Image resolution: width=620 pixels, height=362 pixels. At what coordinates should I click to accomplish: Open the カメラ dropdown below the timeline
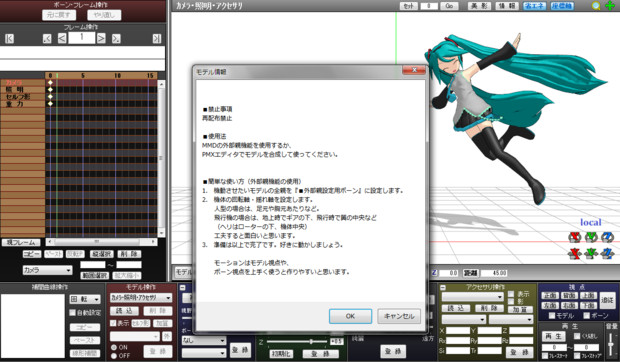pos(47,270)
